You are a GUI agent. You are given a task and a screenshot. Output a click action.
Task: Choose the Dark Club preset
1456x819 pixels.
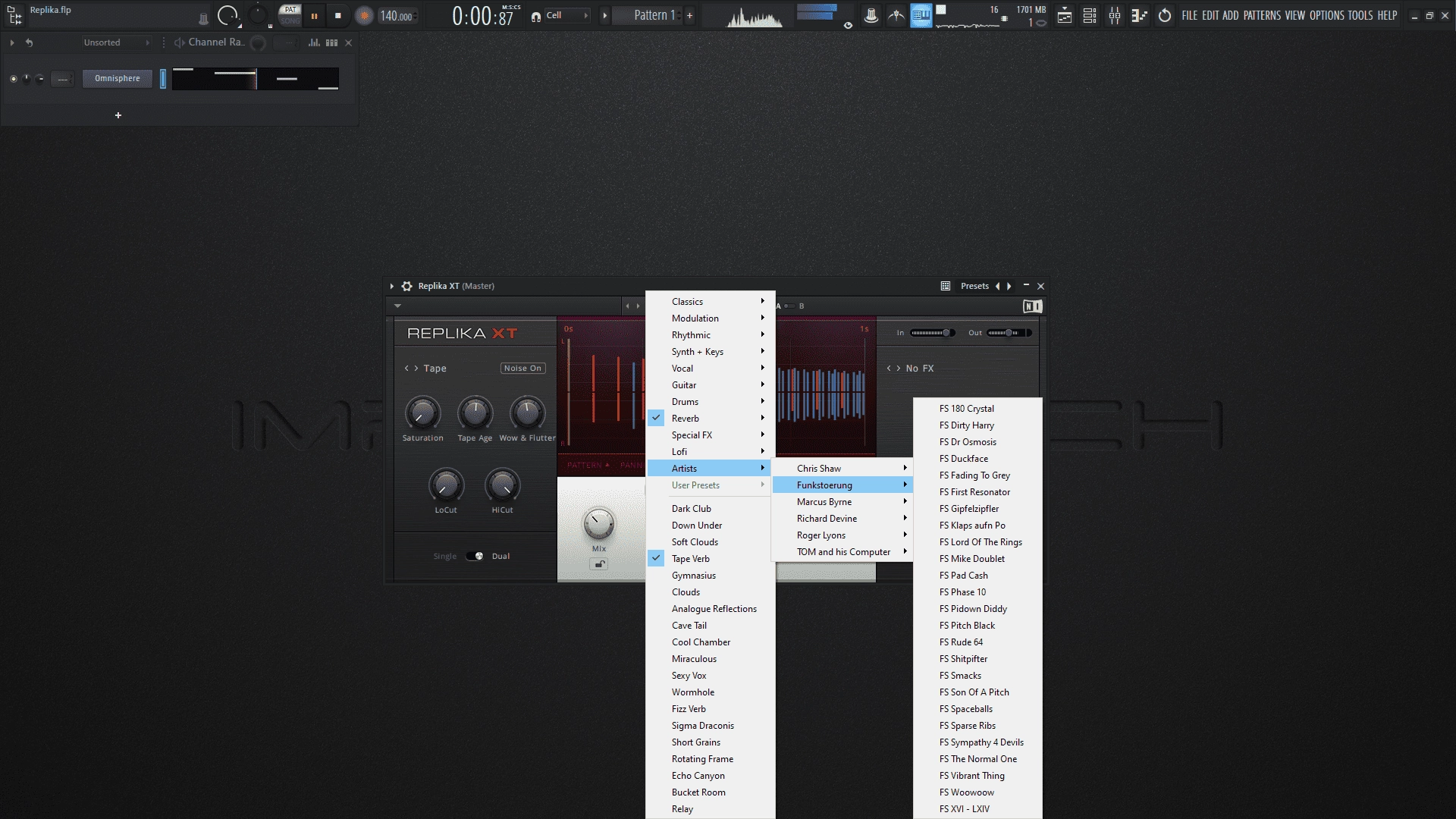point(711,508)
